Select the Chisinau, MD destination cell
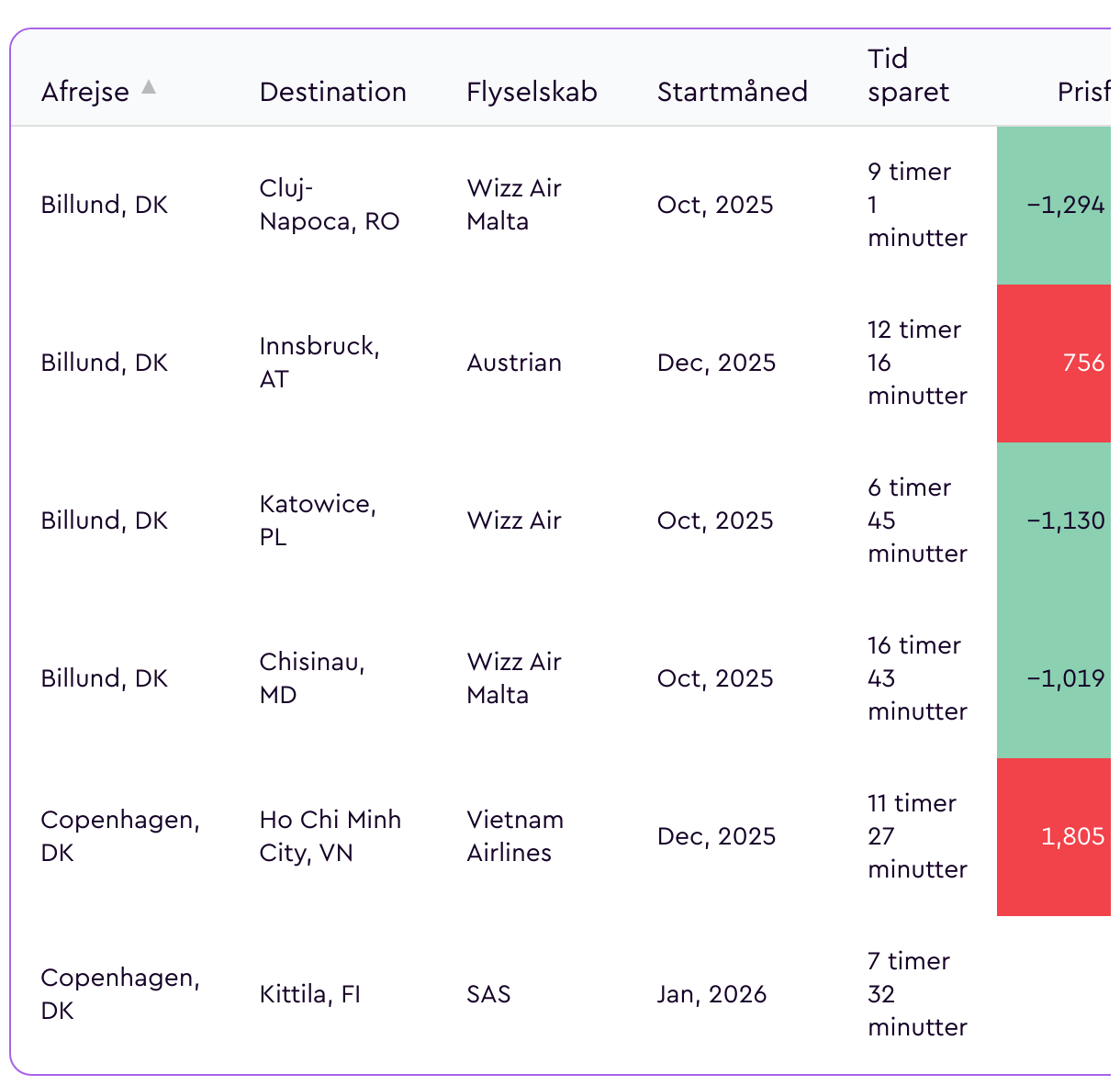The height and width of the screenshot is (1085, 1120). click(x=312, y=678)
